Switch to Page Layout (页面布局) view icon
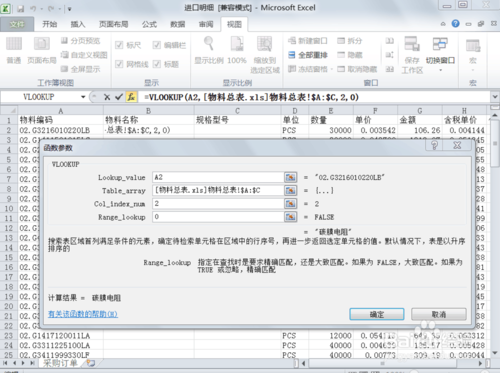This screenshot has height=373, width=500. pyautogui.click(x=42, y=44)
